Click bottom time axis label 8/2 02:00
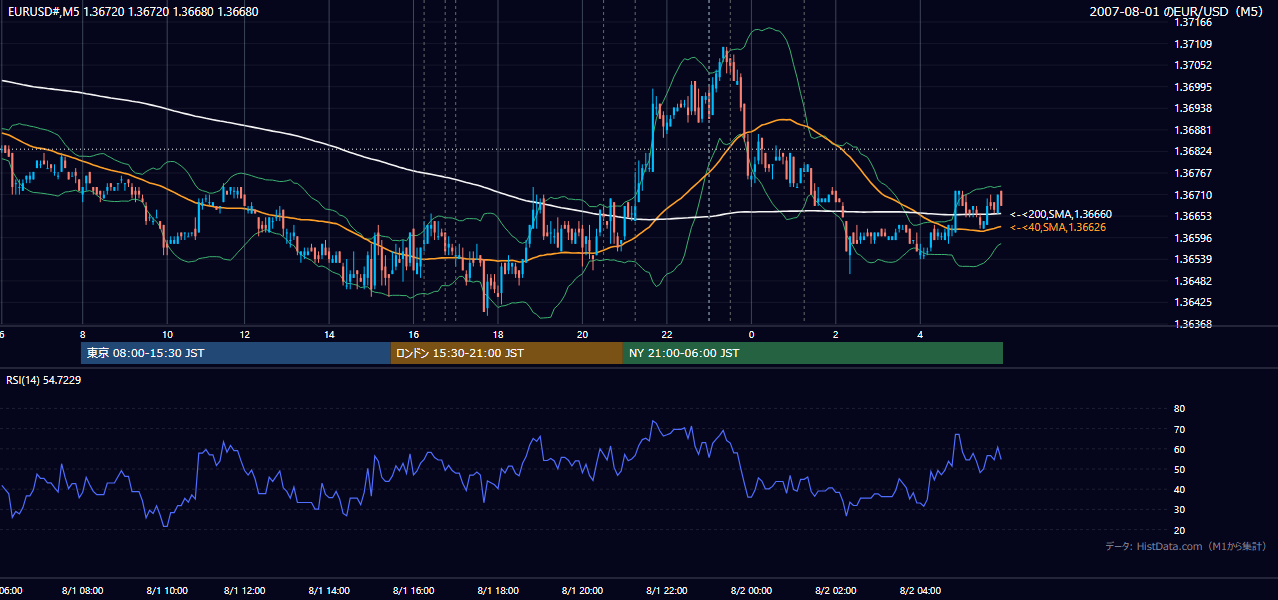This screenshot has height=600, width=1278. click(x=834, y=591)
